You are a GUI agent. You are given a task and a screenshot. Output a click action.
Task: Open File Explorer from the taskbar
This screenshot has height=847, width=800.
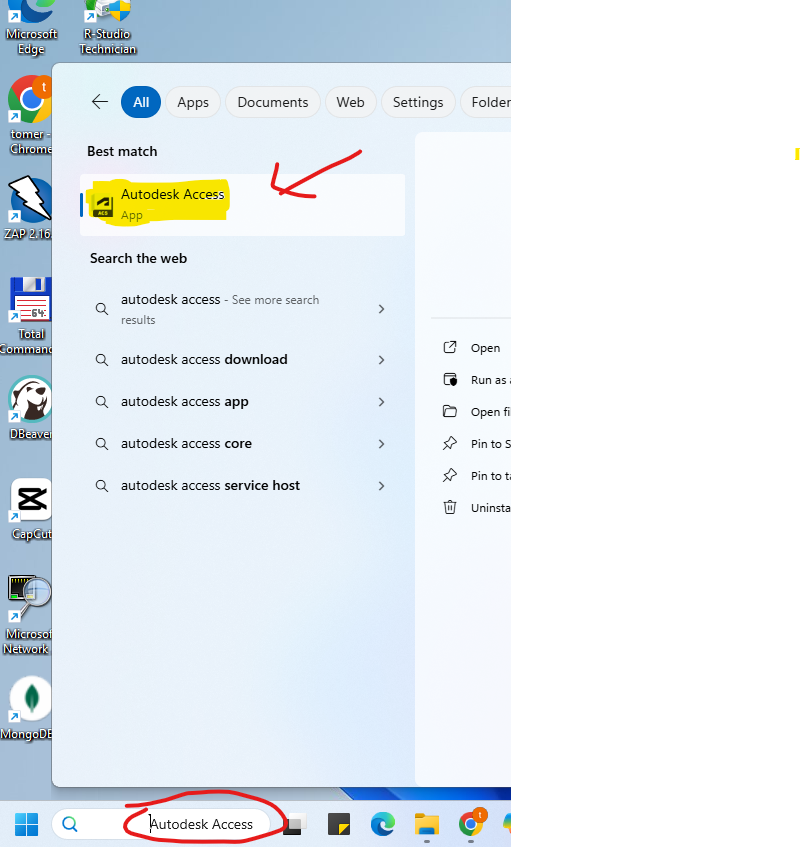pos(427,824)
